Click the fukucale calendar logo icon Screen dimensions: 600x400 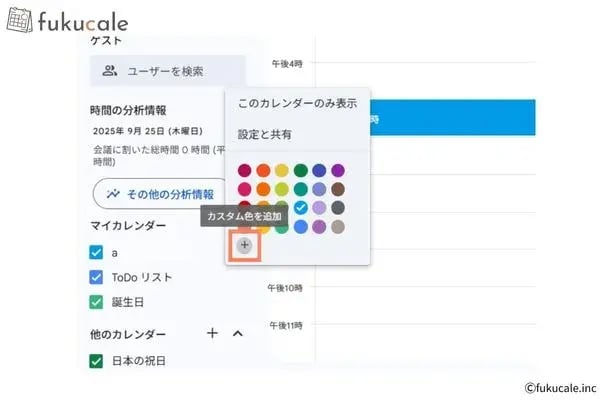point(19,20)
